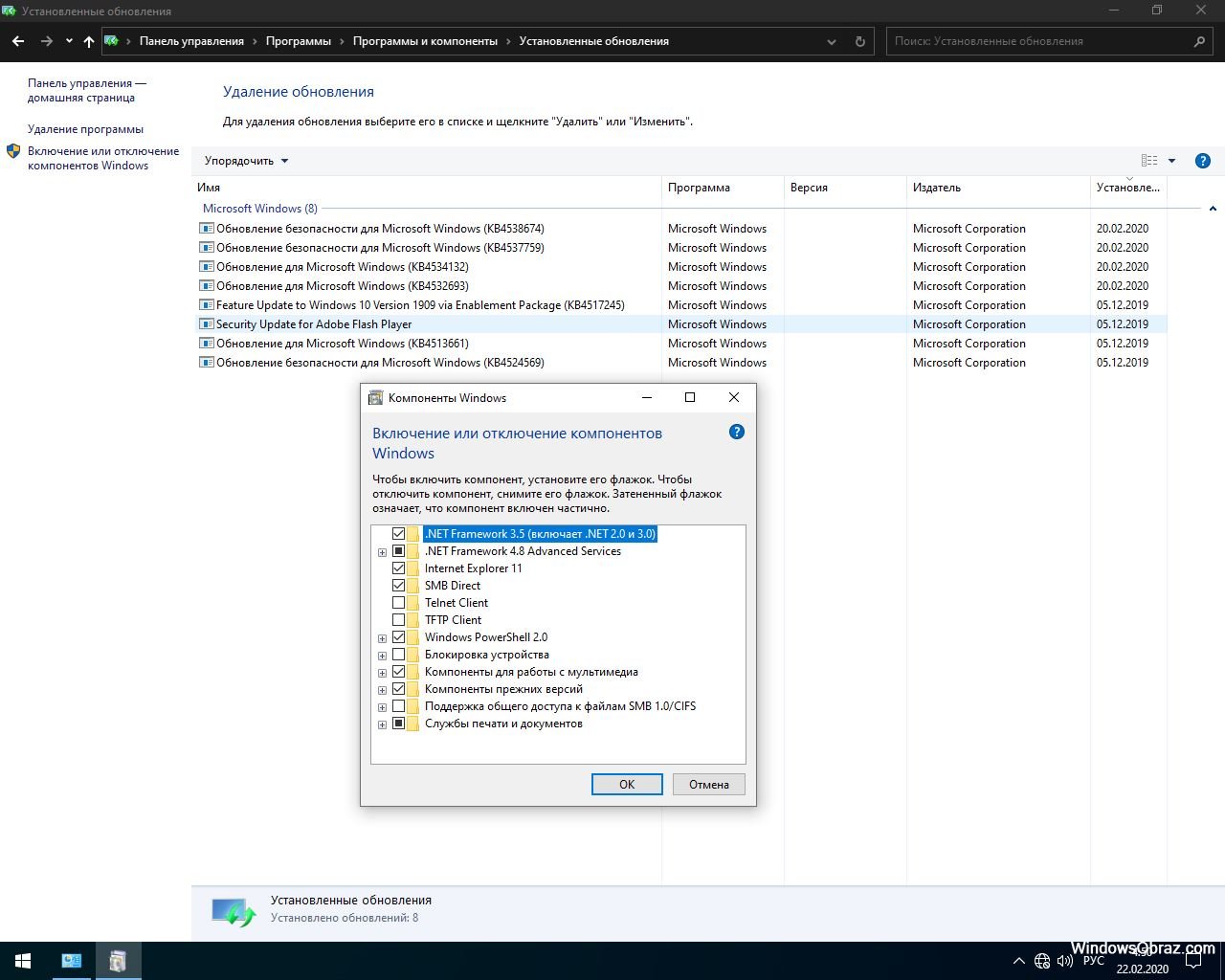Select update KB4537759
Viewport: 1225px width, 980px height.
(x=680, y=248)
